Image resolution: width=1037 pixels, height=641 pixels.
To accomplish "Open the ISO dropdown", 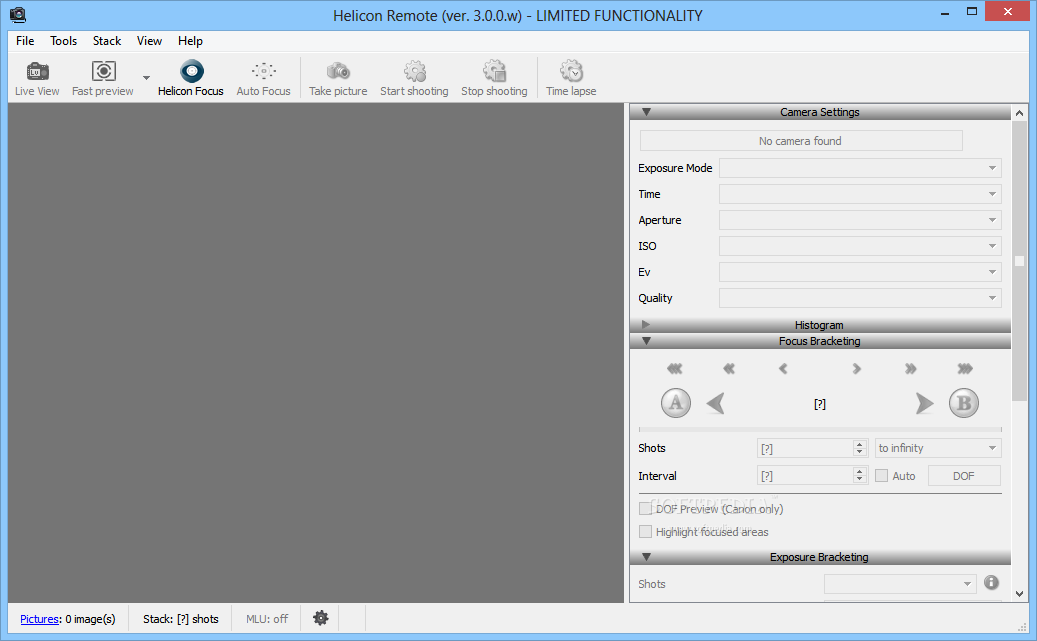I will point(860,246).
